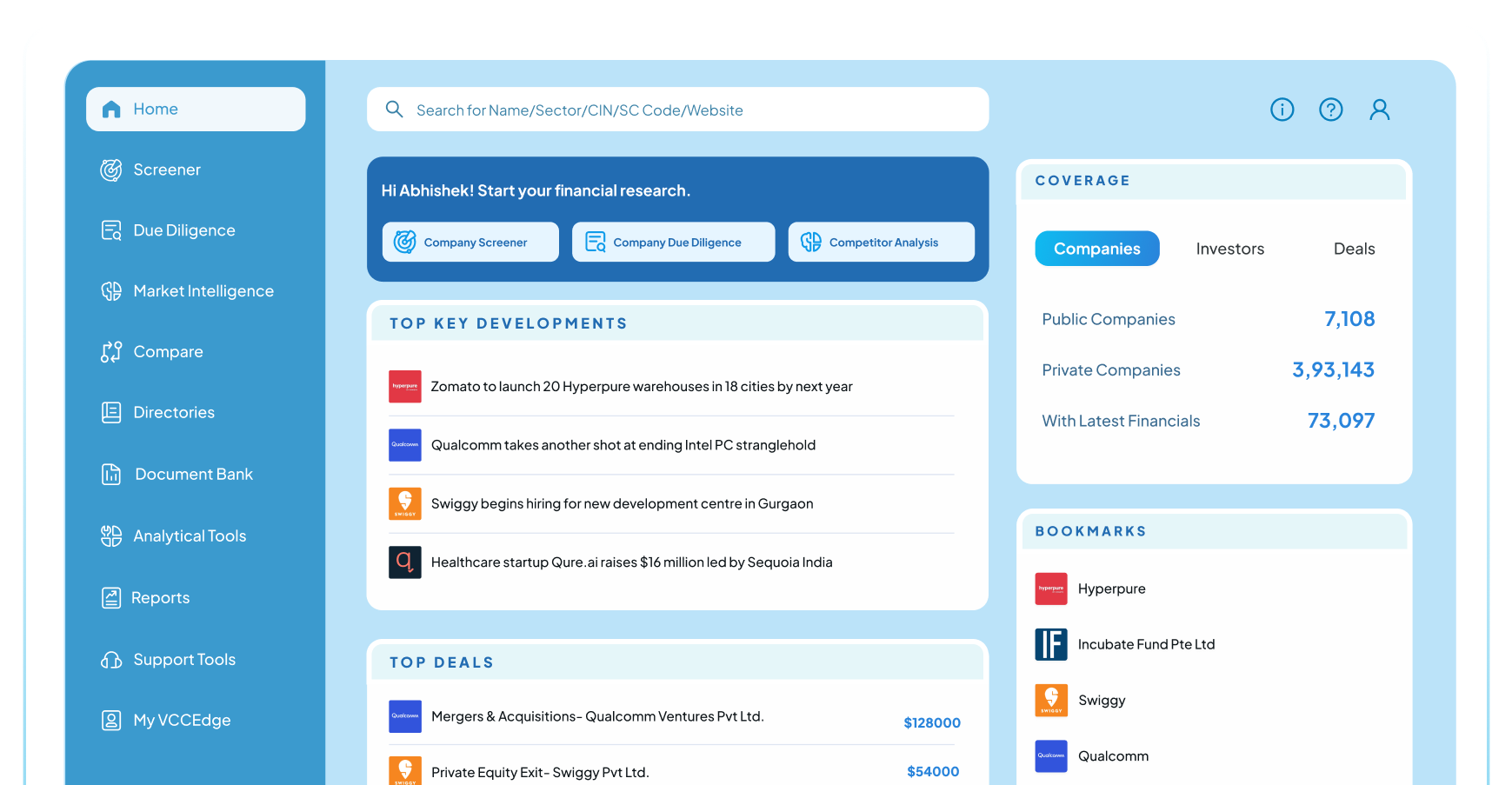
Task: Select Market Intelligence in sidebar
Action: (203, 291)
